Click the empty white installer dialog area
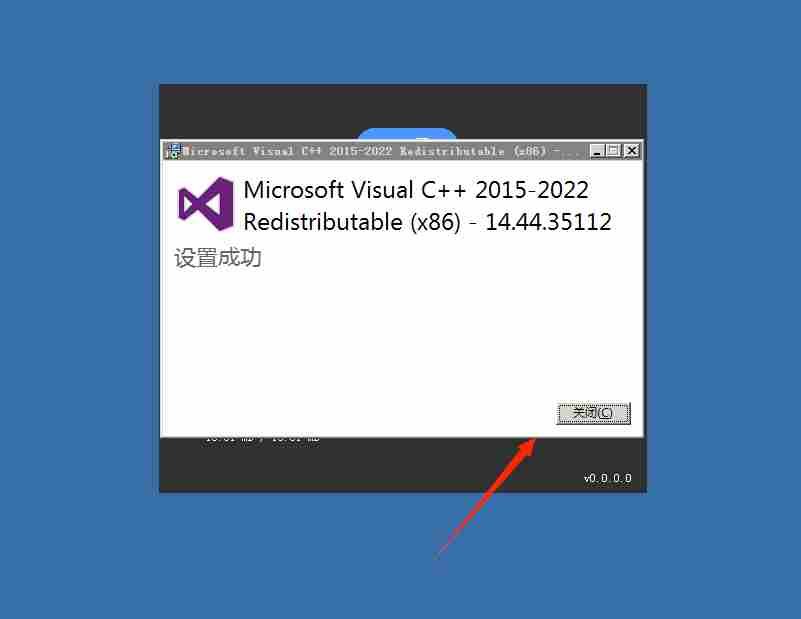 click(358, 337)
